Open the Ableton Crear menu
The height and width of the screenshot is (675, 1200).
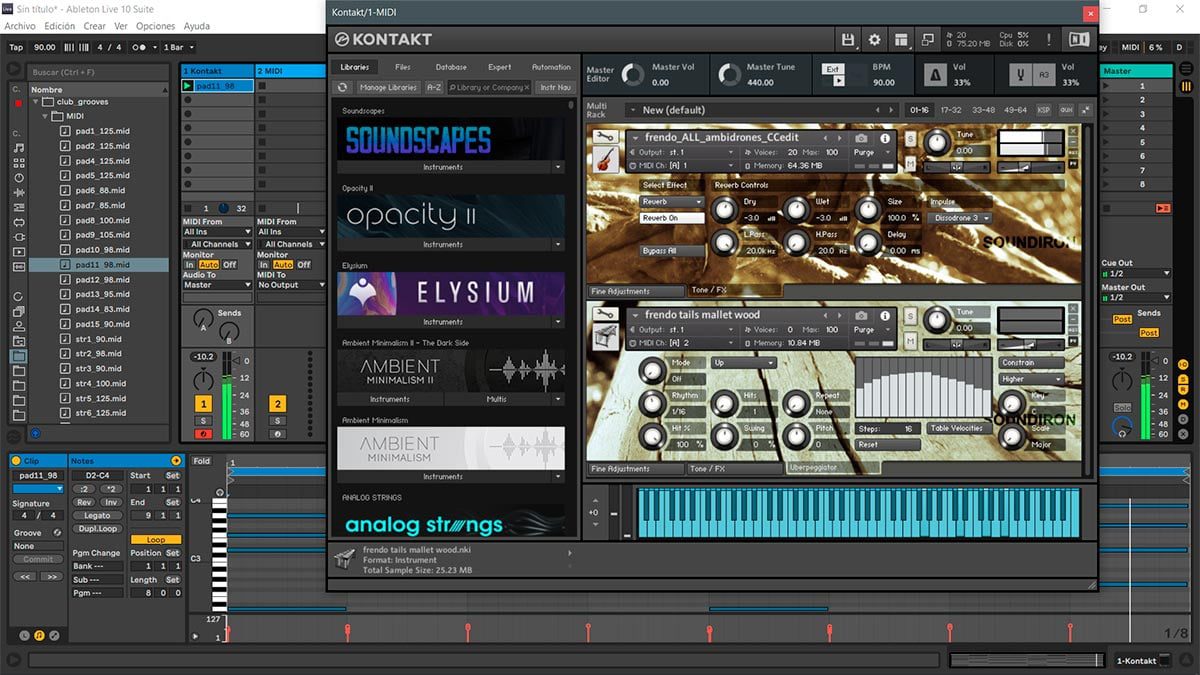coord(94,26)
